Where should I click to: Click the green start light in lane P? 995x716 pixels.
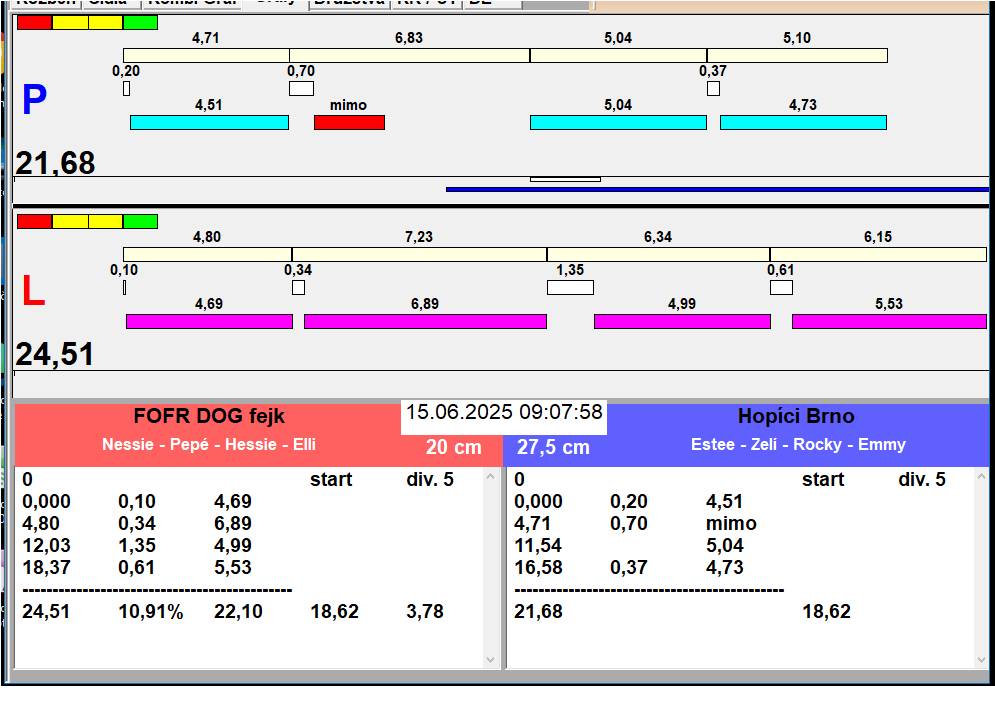(140, 22)
